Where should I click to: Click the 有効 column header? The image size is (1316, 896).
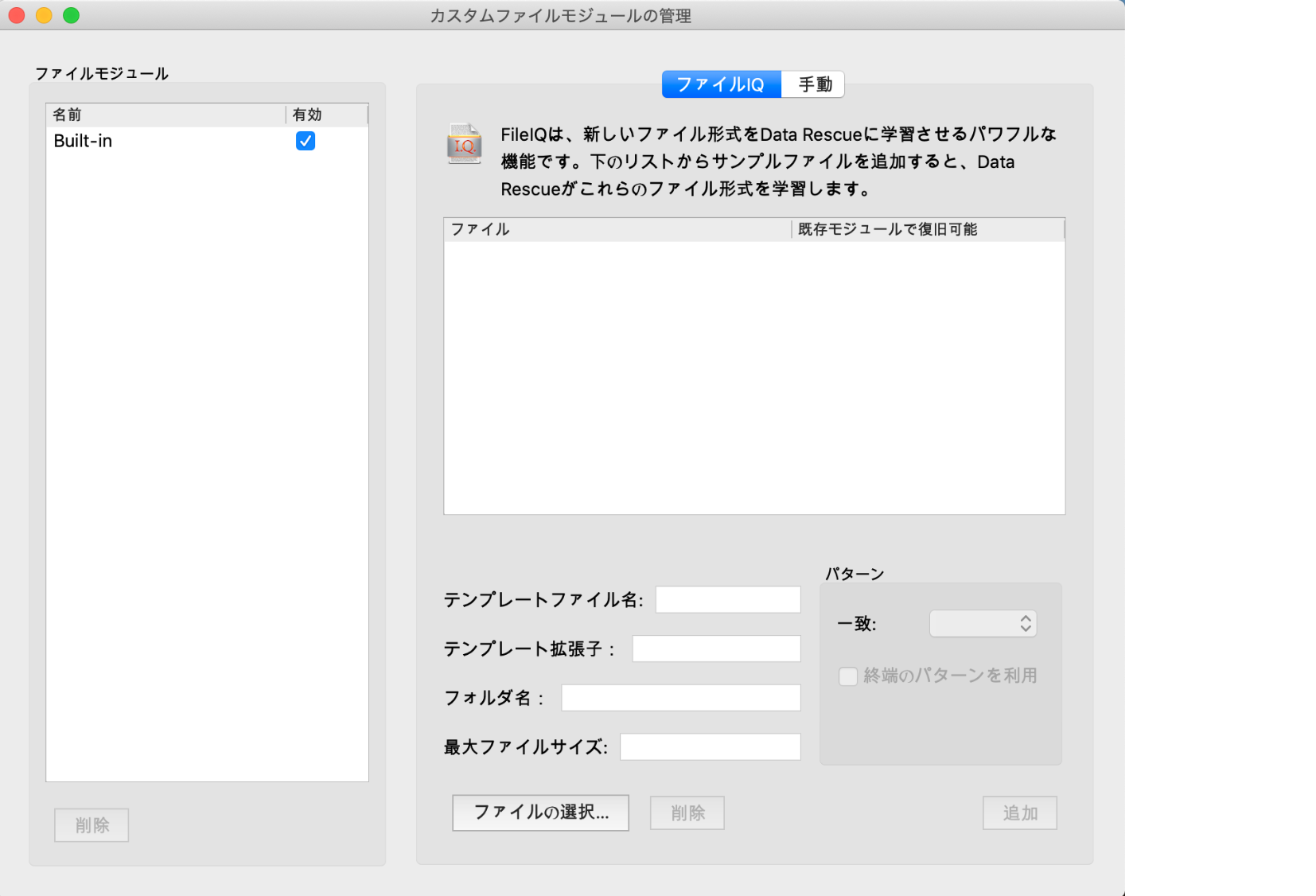[x=326, y=115]
